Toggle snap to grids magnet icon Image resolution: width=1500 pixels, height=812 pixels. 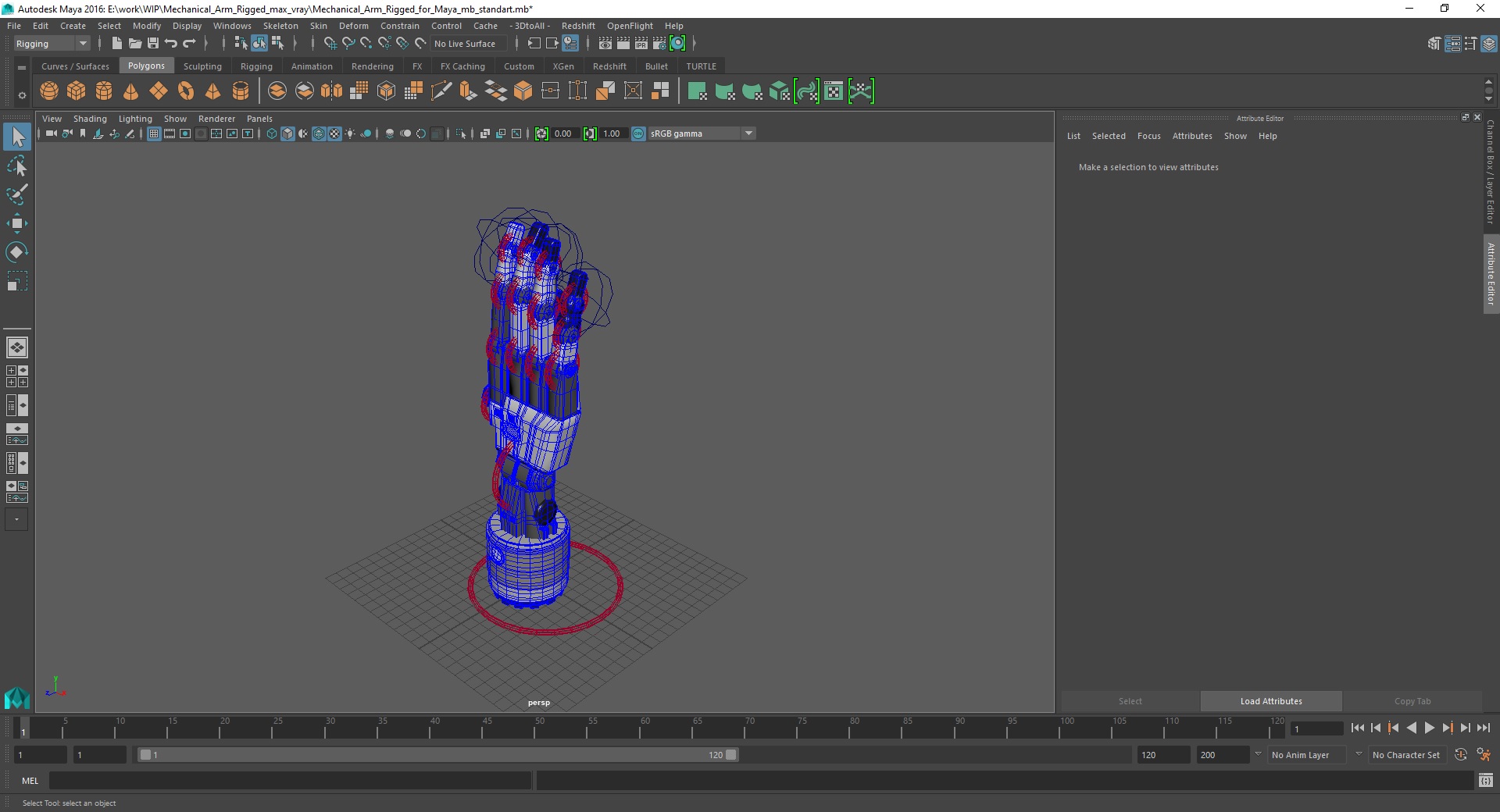(x=330, y=44)
